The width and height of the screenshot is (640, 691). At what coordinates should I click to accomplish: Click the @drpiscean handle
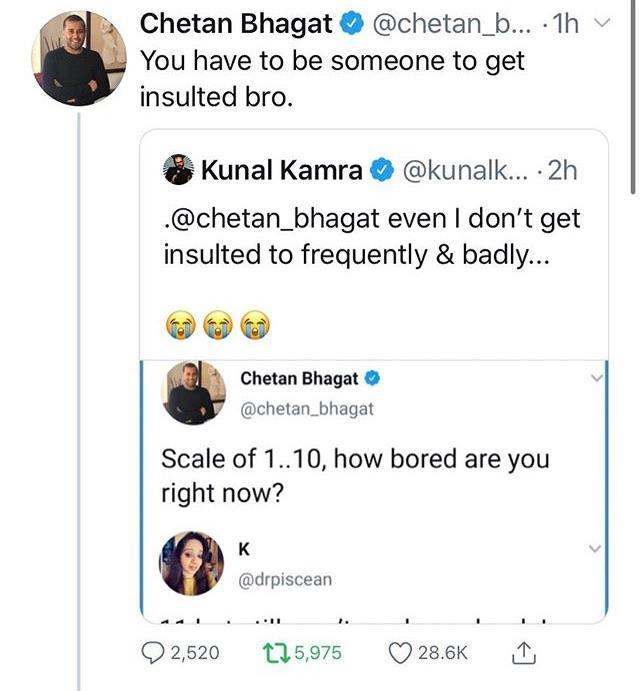click(286, 579)
